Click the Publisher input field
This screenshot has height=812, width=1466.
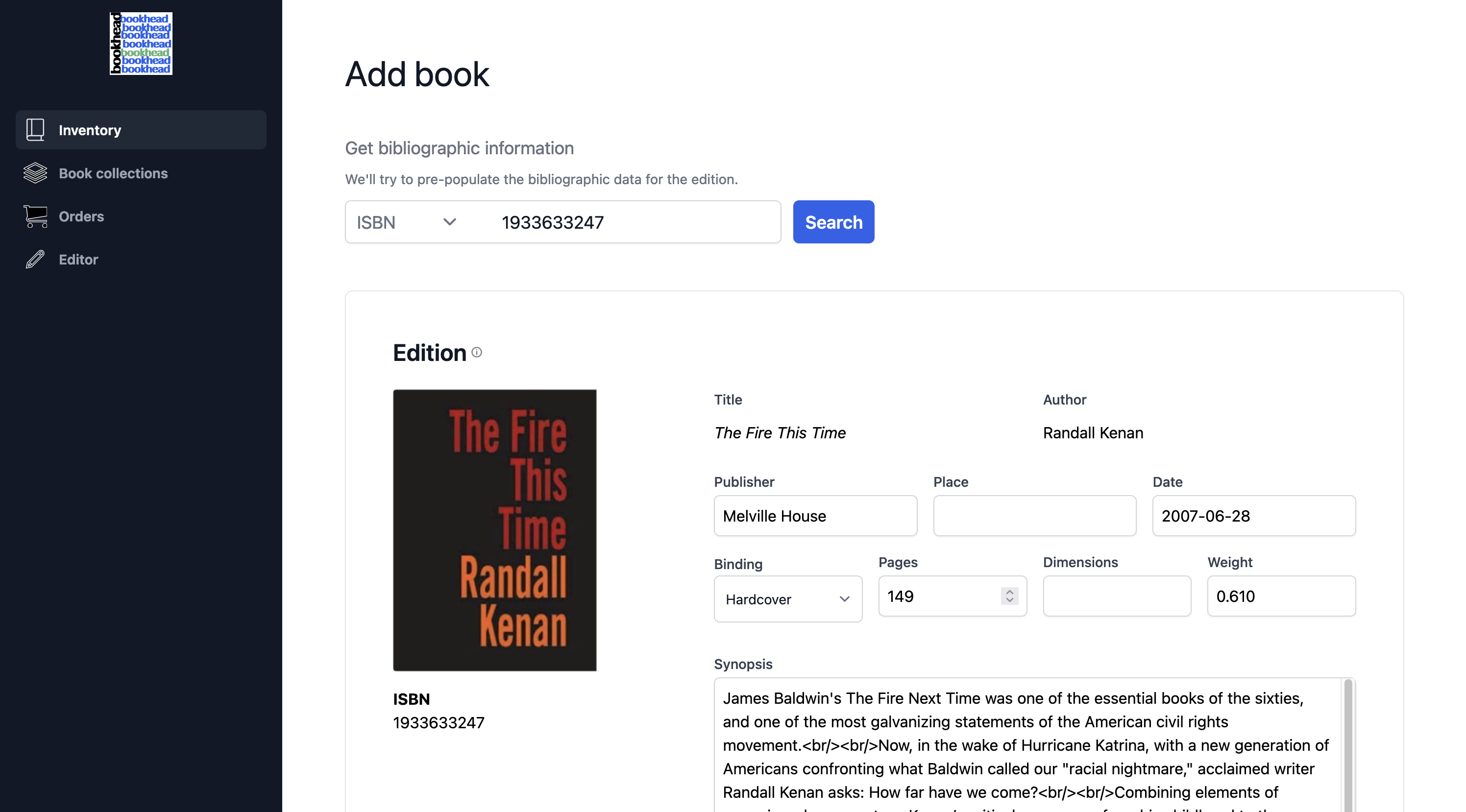click(x=815, y=515)
